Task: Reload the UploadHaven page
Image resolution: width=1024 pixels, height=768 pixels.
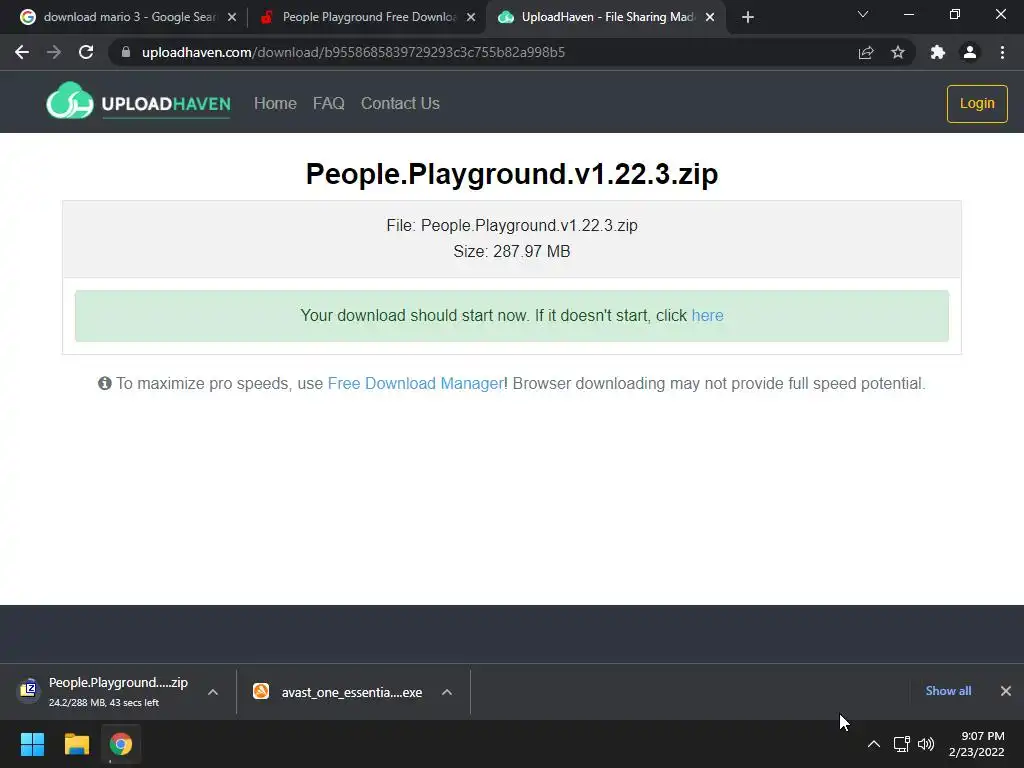Action: 86,52
